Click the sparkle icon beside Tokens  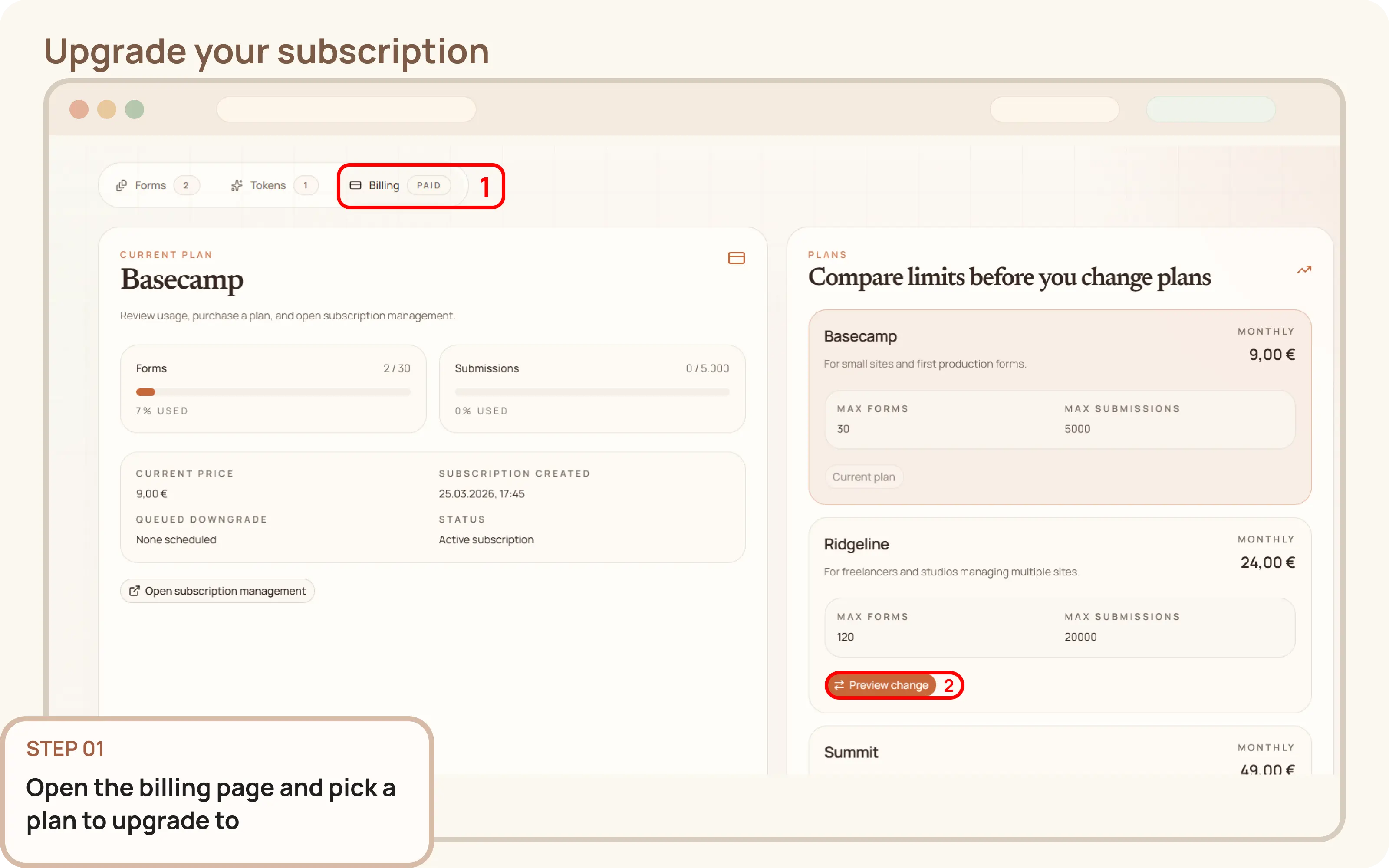pyautogui.click(x=237, y=185)
